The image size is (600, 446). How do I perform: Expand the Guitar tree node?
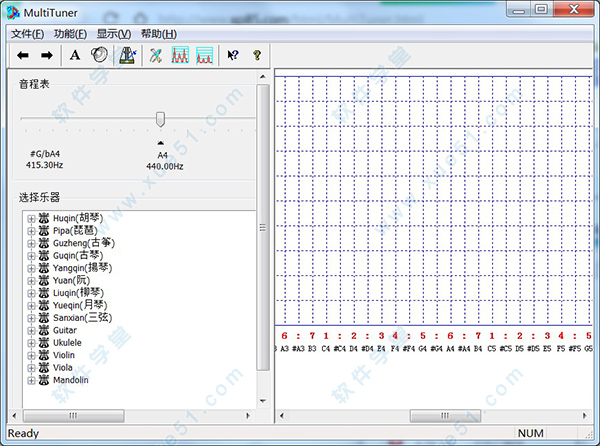(31, 330)
